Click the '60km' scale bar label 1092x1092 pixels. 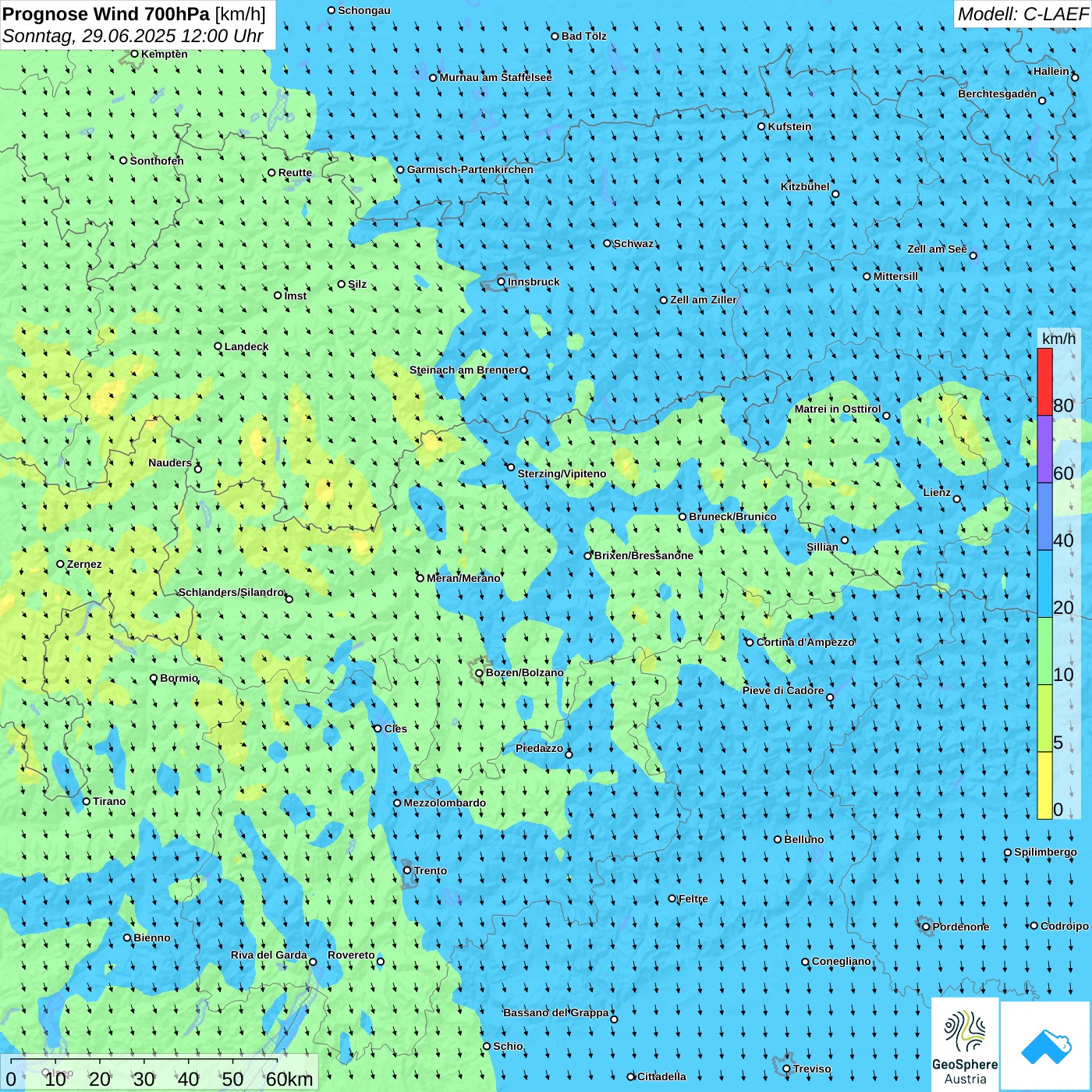(289, 1079)
